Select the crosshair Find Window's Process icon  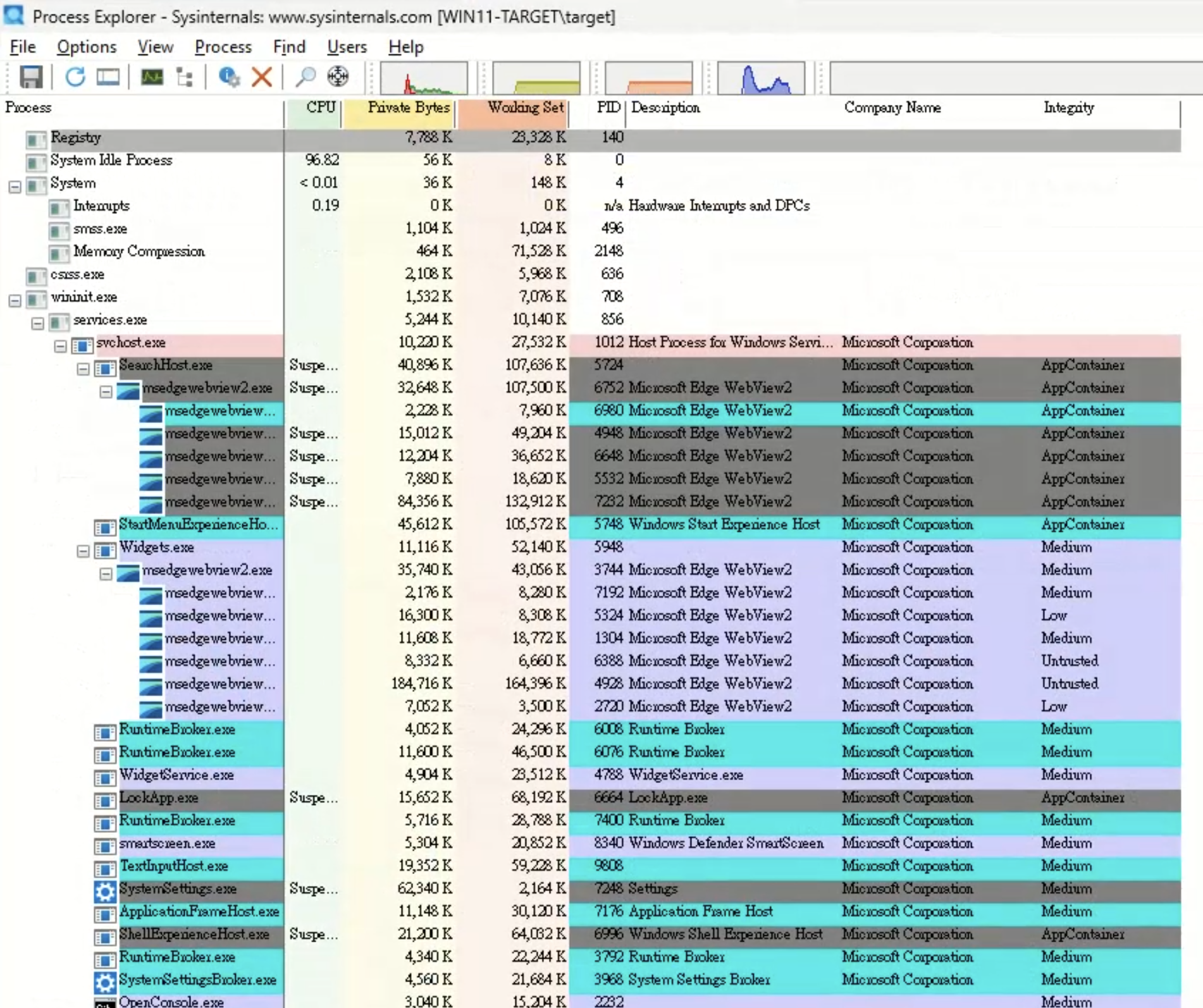[338, 77]
